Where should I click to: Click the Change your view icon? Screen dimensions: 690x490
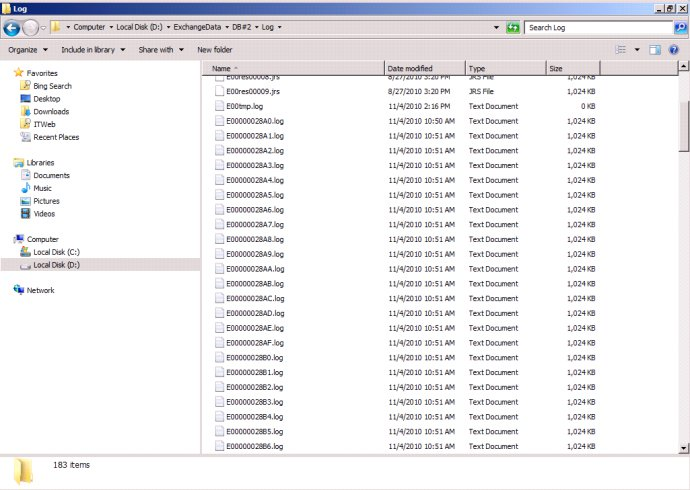(x=621, y=49)
